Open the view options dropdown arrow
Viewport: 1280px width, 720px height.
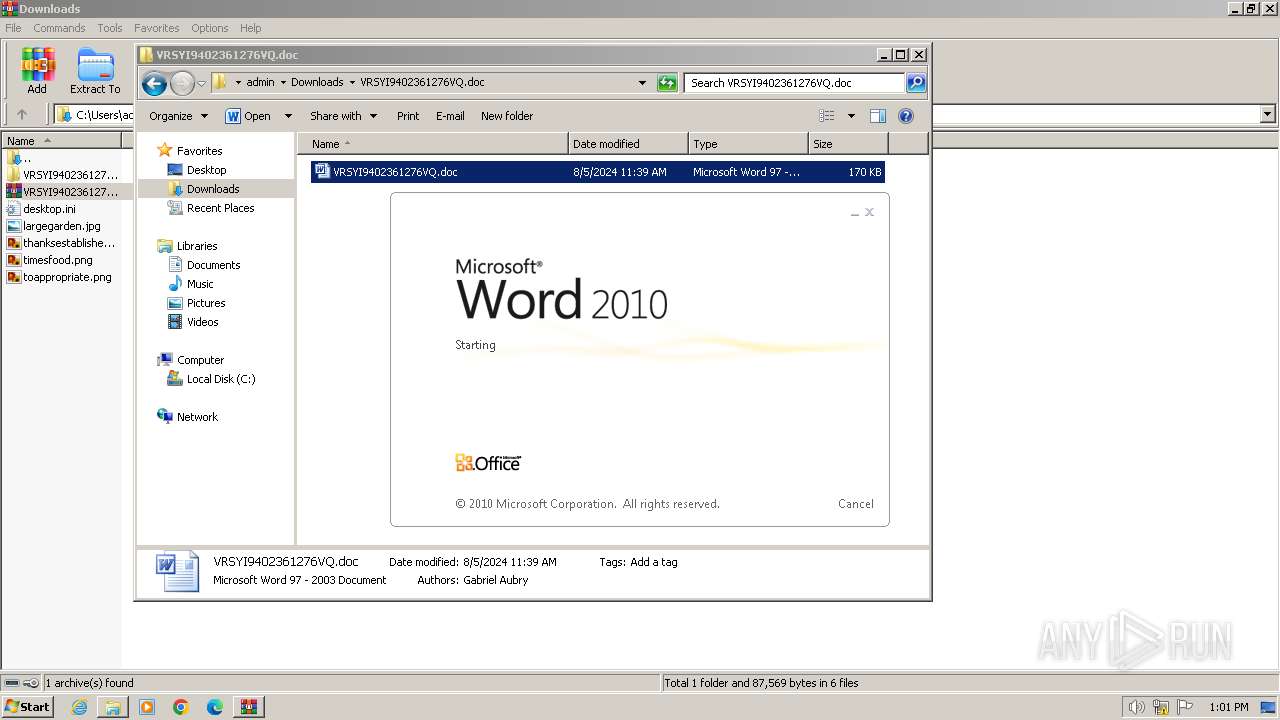tap(851, 116)
